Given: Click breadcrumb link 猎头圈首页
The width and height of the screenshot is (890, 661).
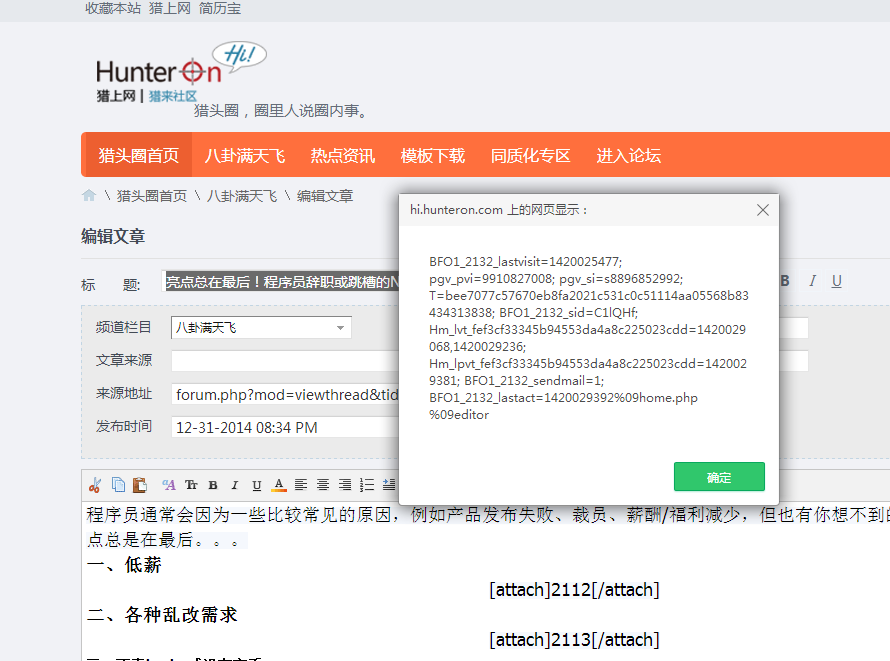Looking at the screenshot, I should 152,196.
